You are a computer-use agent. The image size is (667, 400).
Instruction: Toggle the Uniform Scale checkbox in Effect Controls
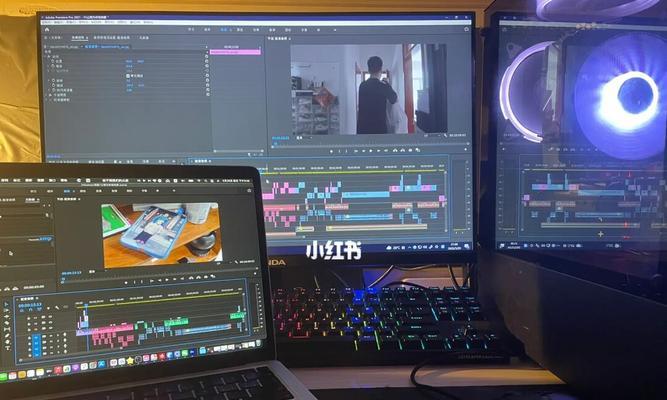click(x=128, y=76)
